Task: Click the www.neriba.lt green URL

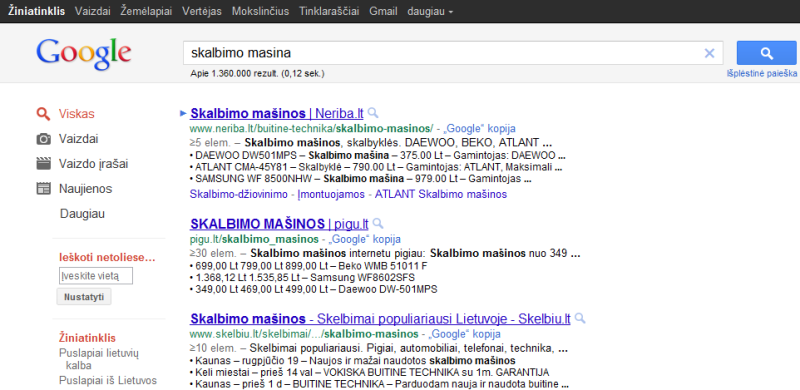Action: [311, 128]
